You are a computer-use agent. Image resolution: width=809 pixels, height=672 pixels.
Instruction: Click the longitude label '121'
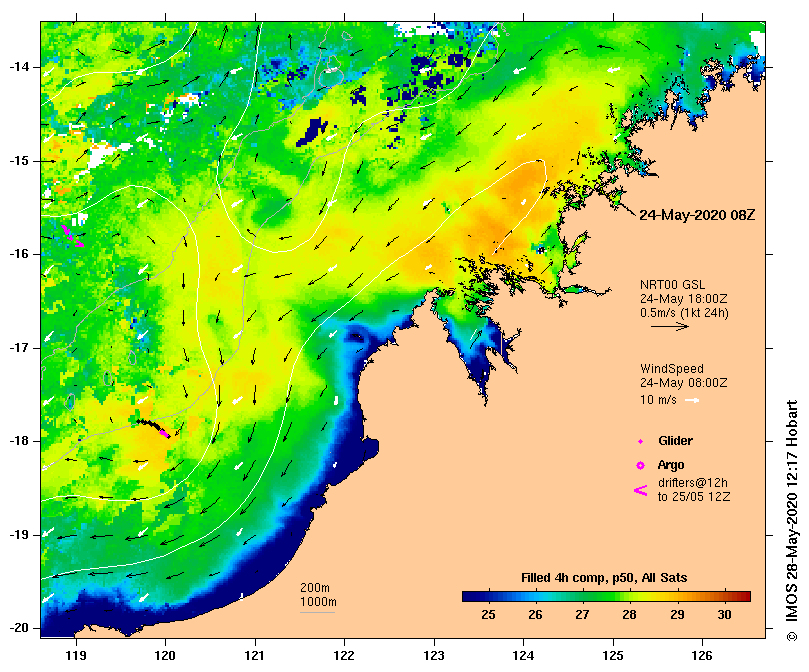pyautogui.click(x=255, y=655)
